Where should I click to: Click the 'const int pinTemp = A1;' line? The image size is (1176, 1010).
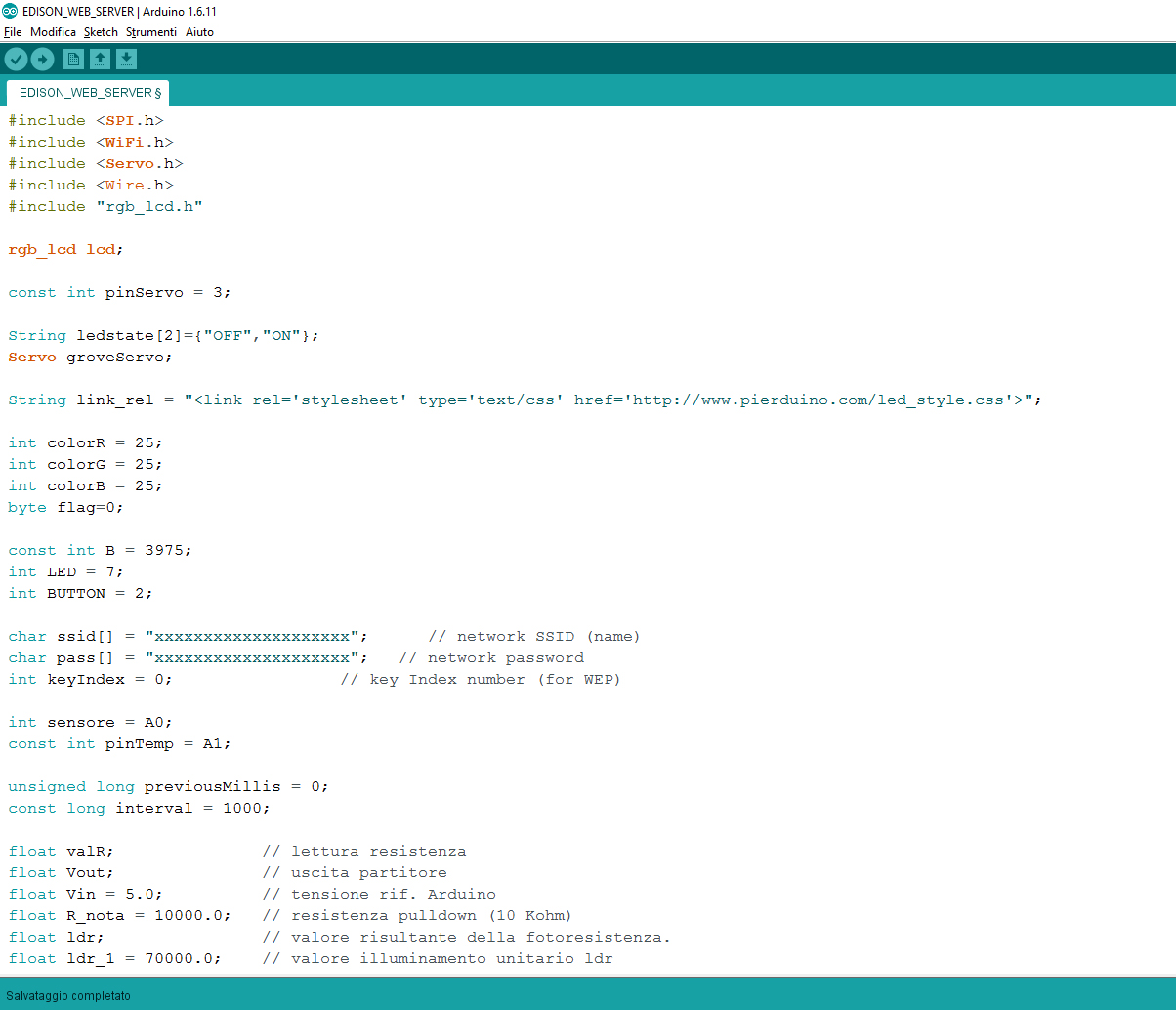(x=120, y=743)
